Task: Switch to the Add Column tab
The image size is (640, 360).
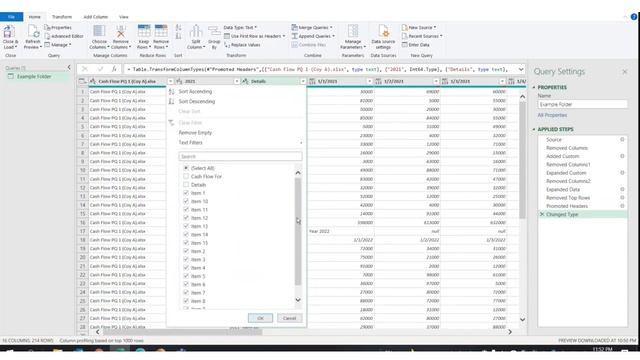Action: coord(96,17)
